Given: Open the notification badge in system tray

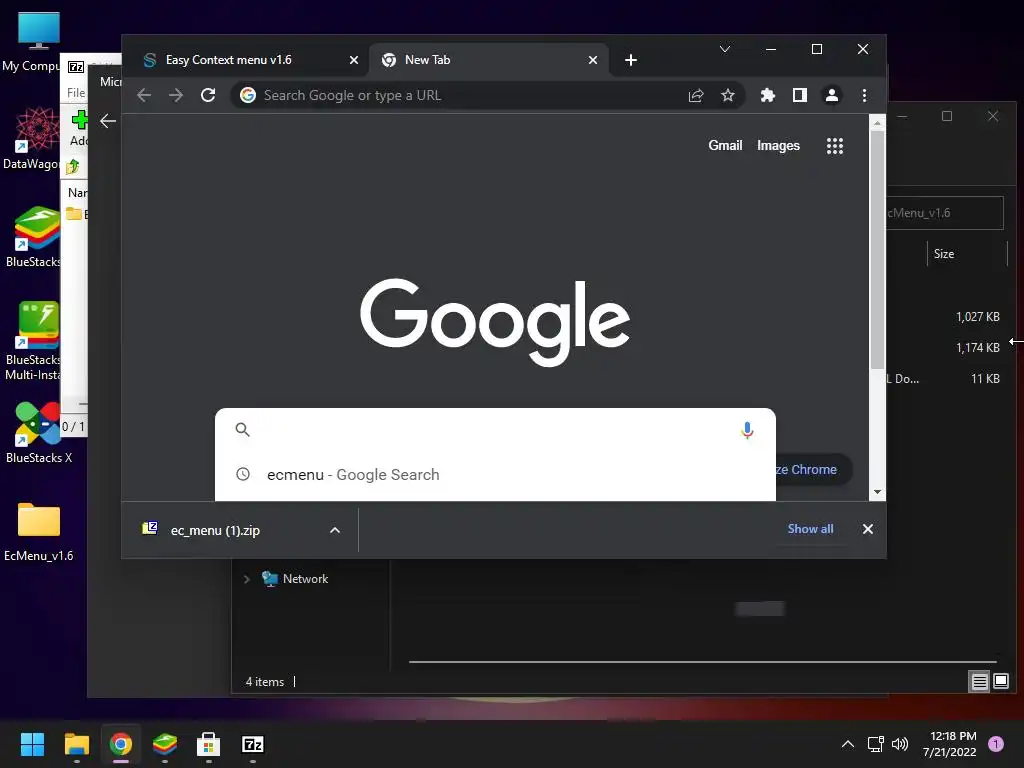Looking at the screenshot, I should pos(996,744).
